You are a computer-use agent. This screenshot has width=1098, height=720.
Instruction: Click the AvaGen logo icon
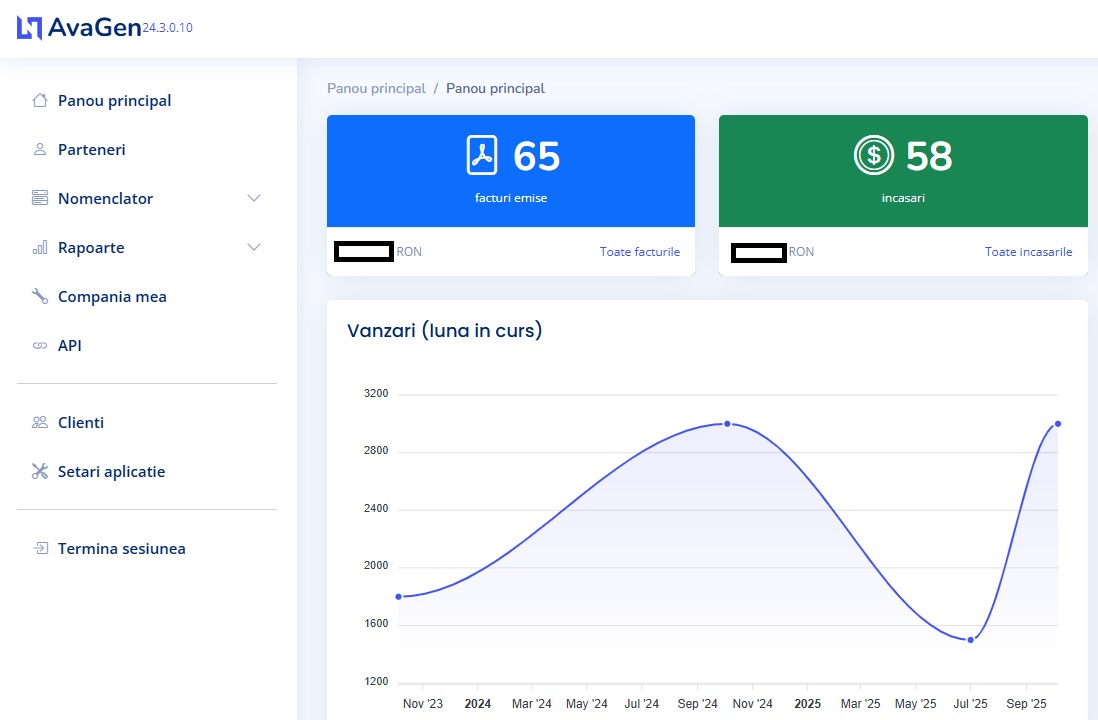click(x=30, y=28)
